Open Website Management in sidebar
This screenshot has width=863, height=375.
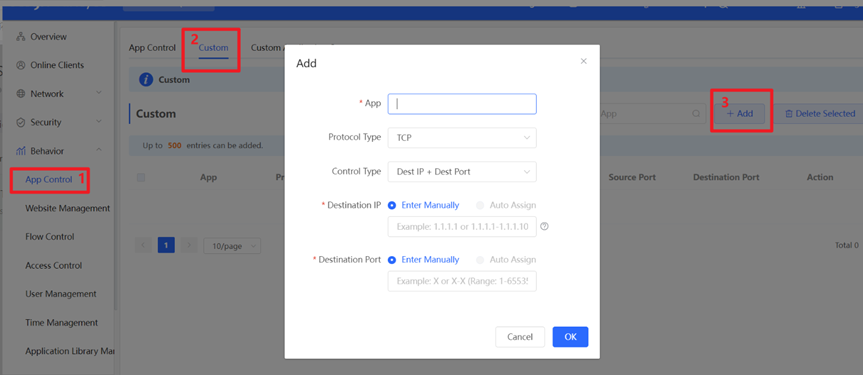tap(68, 208)
